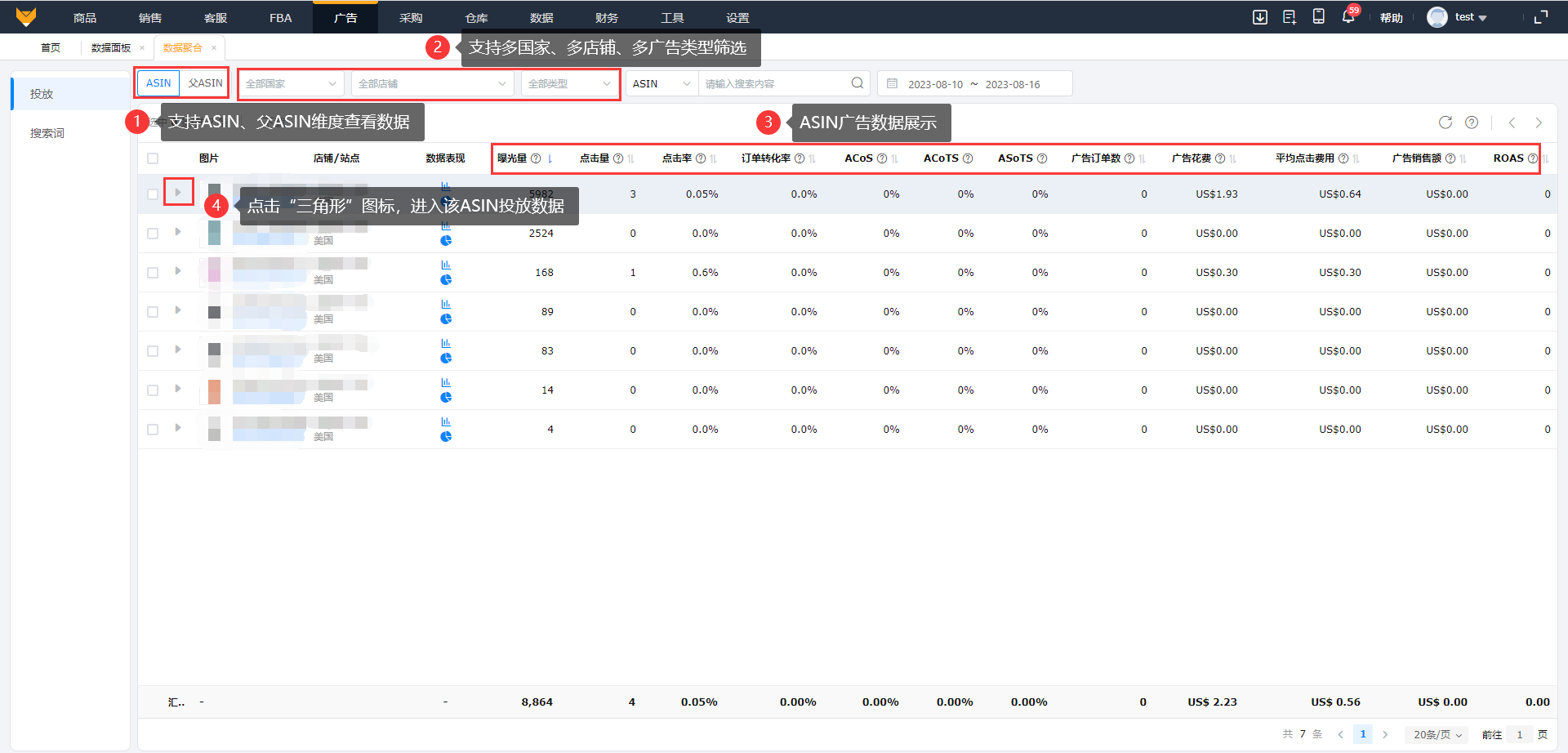Click the fullscreen expand icon

tap(1541, 17)
